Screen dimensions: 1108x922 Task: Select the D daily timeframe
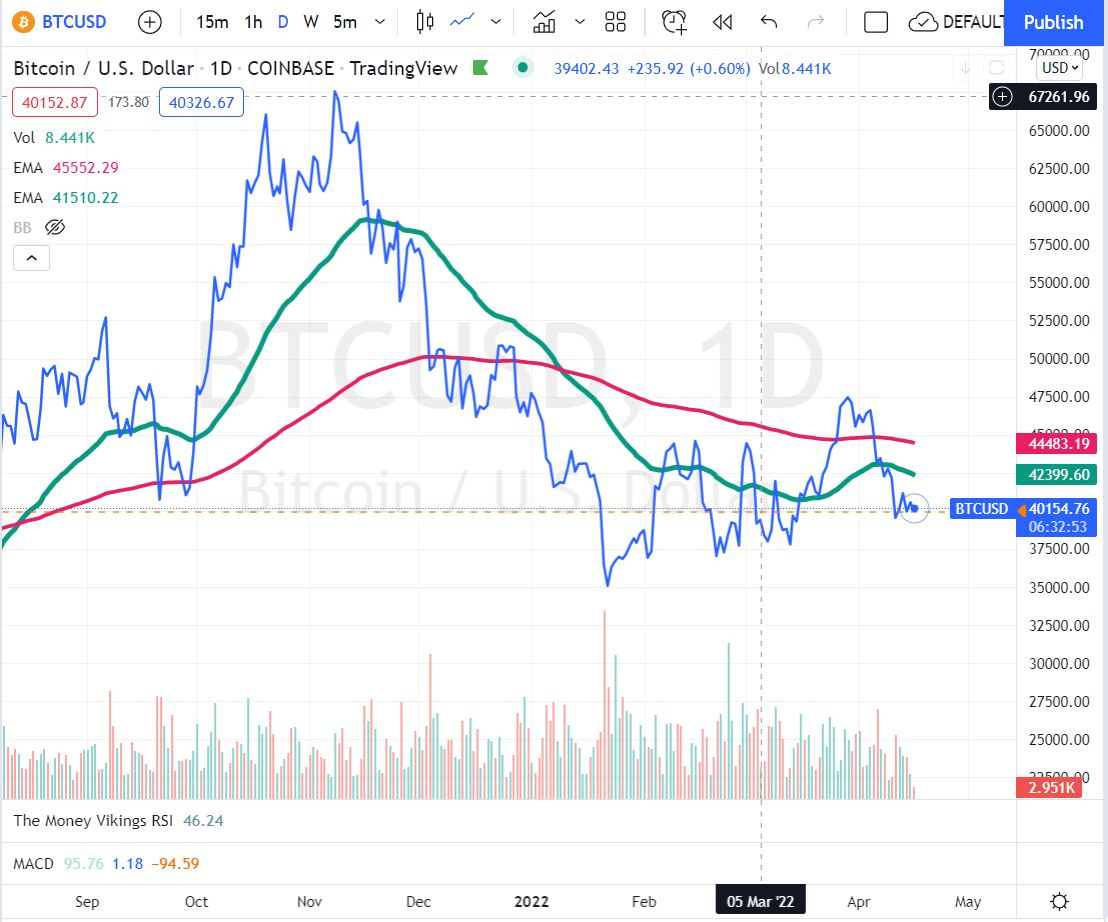(x=283, y=23)
